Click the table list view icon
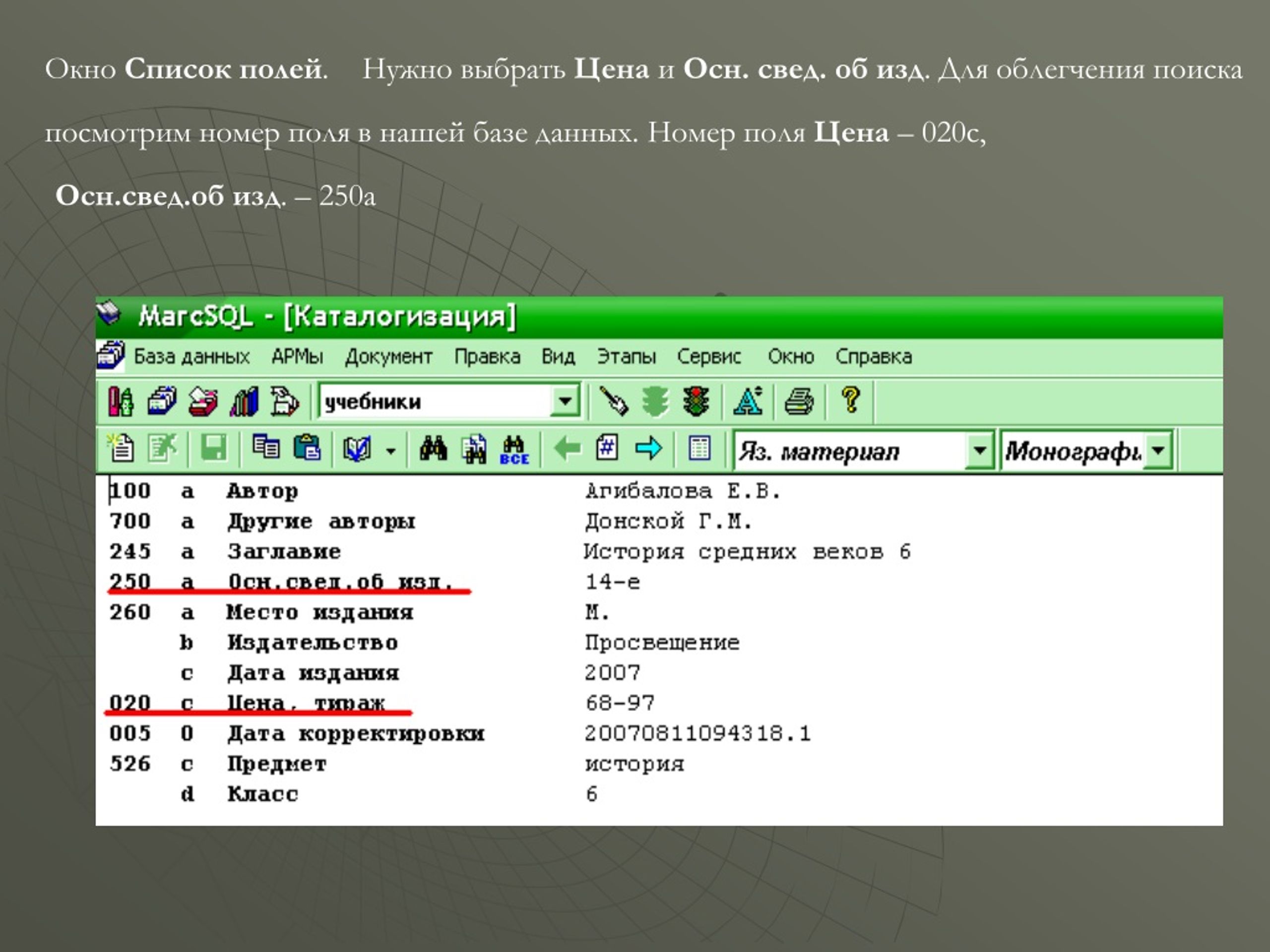 coord(699,448)
